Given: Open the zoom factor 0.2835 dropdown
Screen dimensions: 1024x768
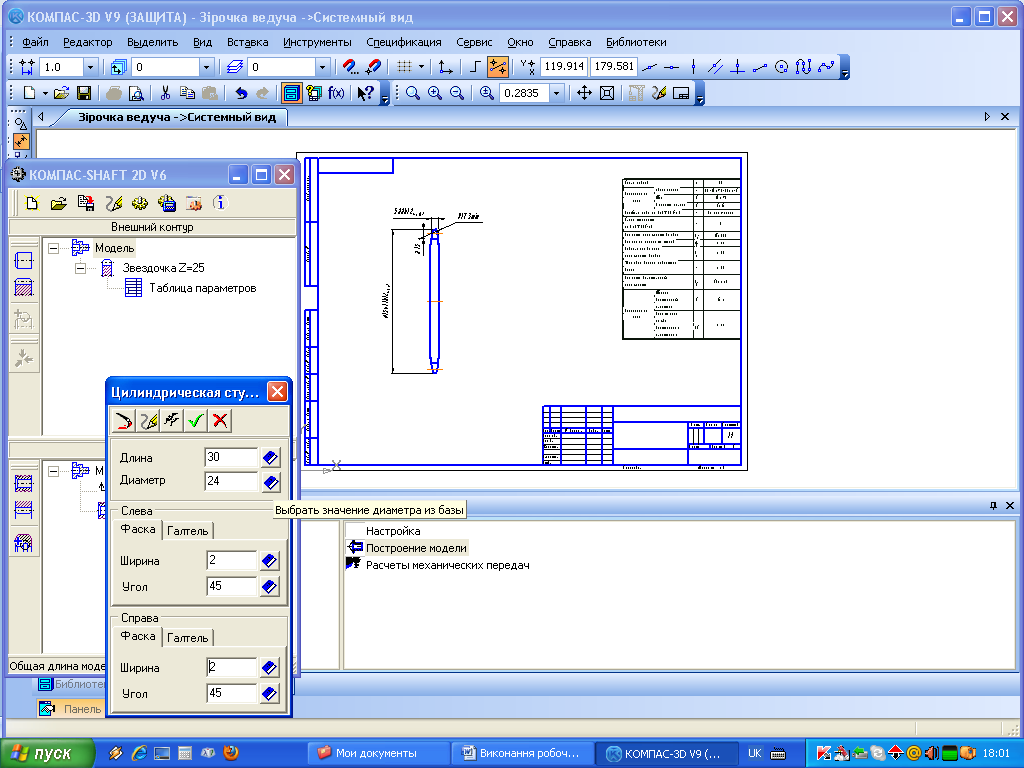Looking at the screenshot, I should [x=556, y=93].
